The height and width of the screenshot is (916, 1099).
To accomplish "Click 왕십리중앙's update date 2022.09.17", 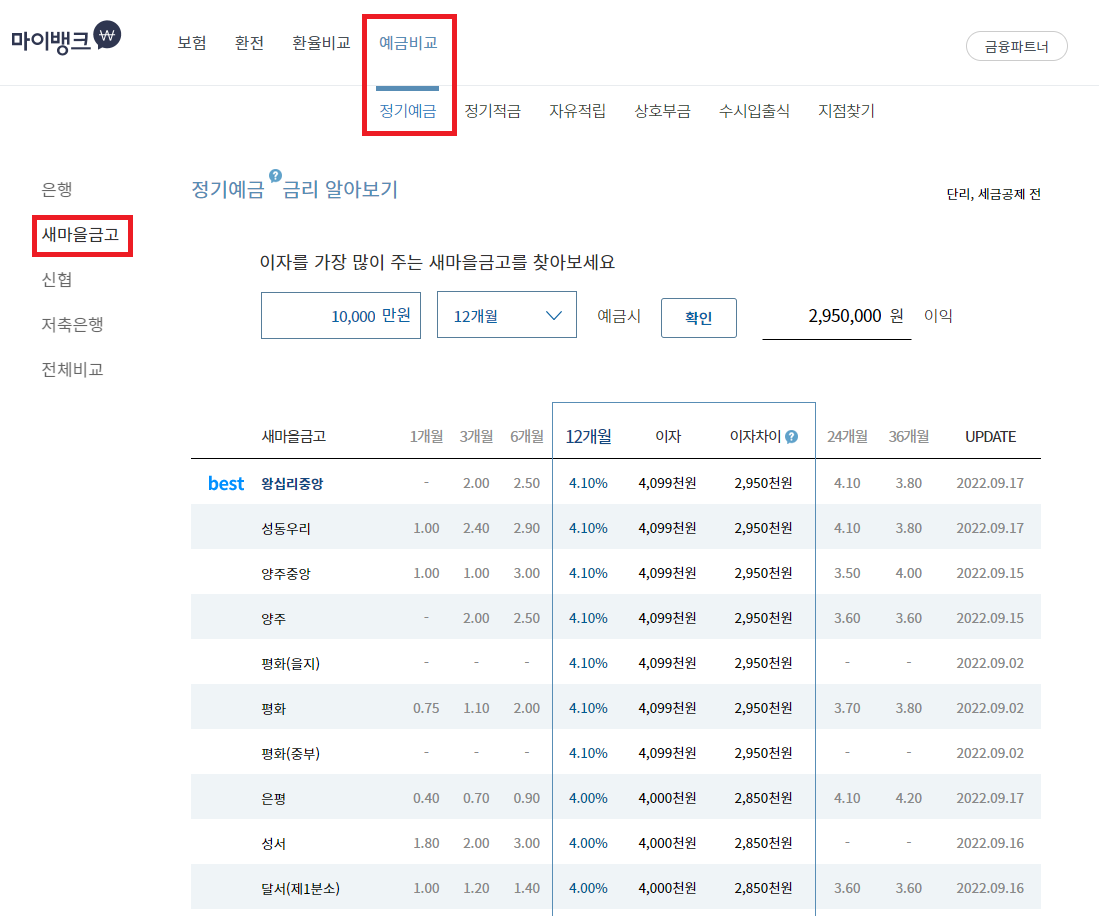I will click(x=990, y=484).
